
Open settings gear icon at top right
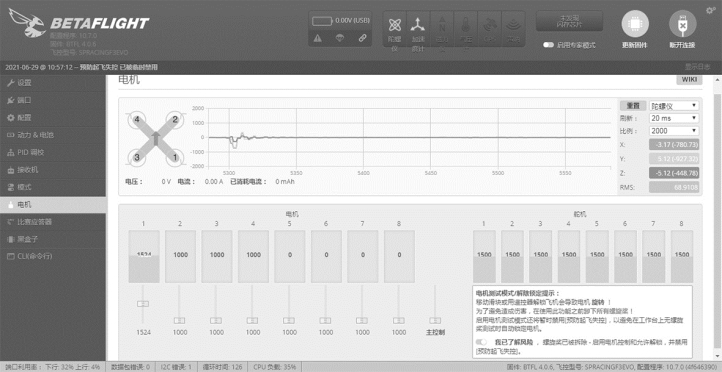pos(710,10)
